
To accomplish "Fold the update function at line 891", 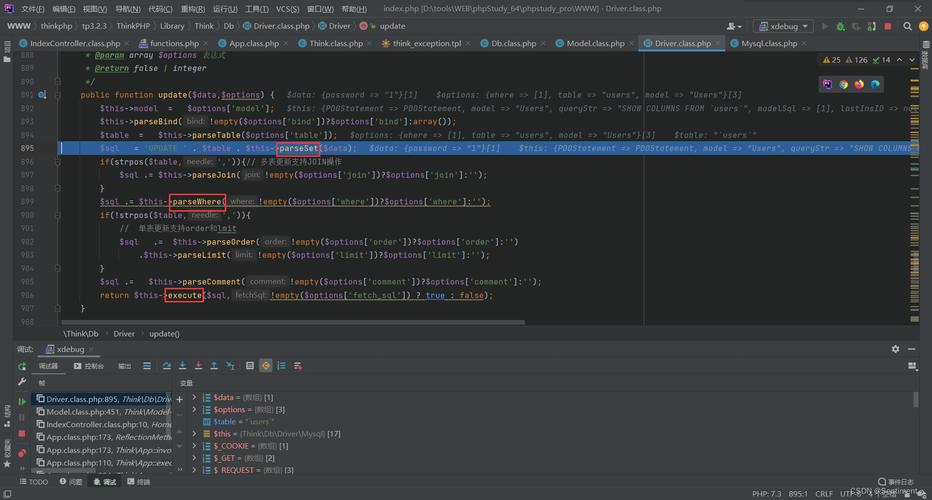I will [58, 95].
